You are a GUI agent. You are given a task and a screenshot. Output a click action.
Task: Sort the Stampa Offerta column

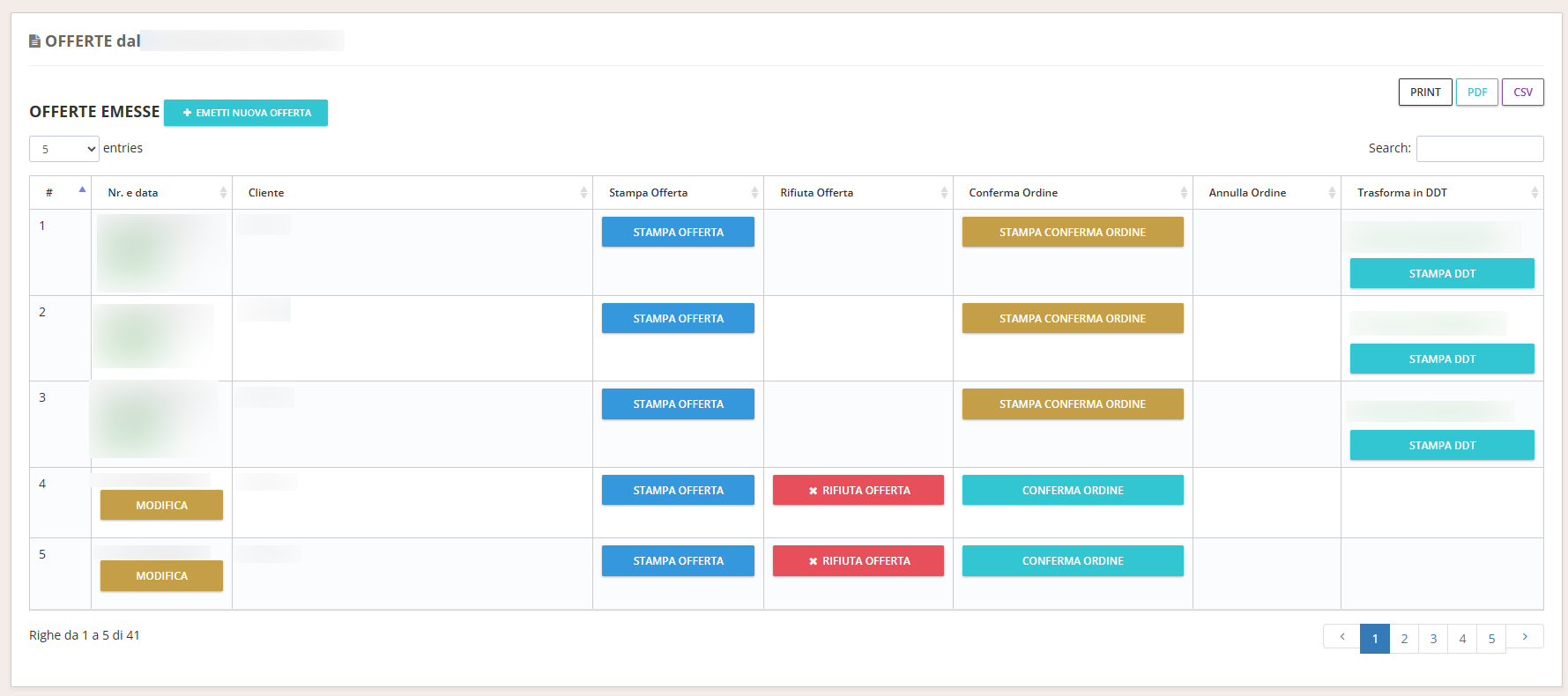(754, 193)
